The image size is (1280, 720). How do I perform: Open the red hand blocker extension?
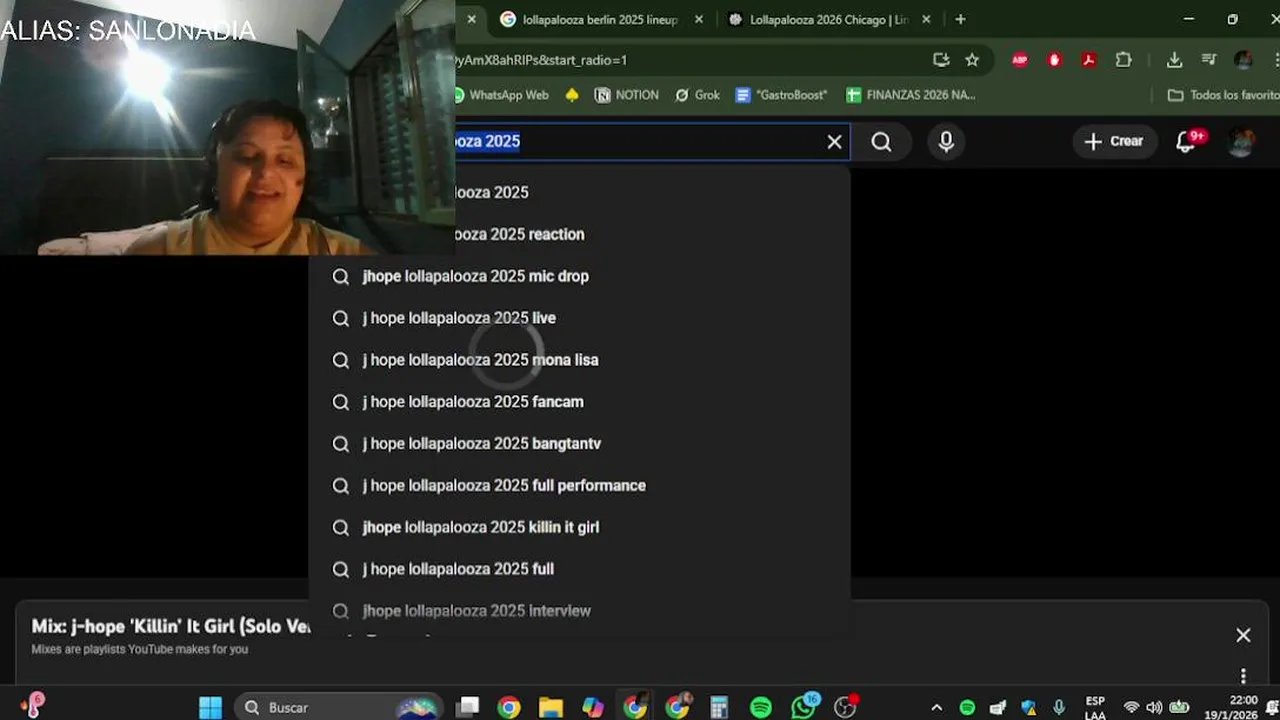1054,60
